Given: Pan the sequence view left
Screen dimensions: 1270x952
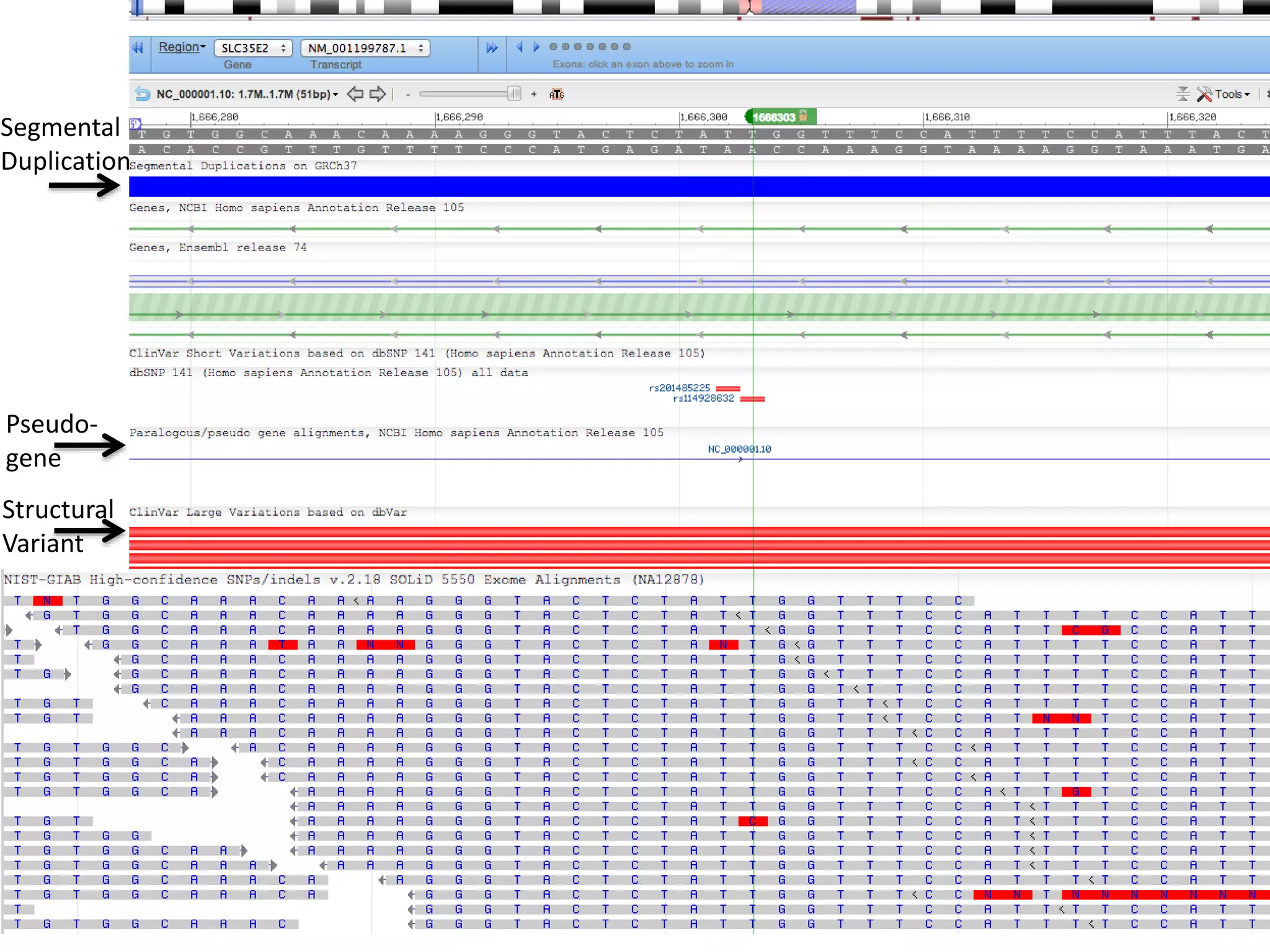Looking at the screenshot, I should 355,94.
